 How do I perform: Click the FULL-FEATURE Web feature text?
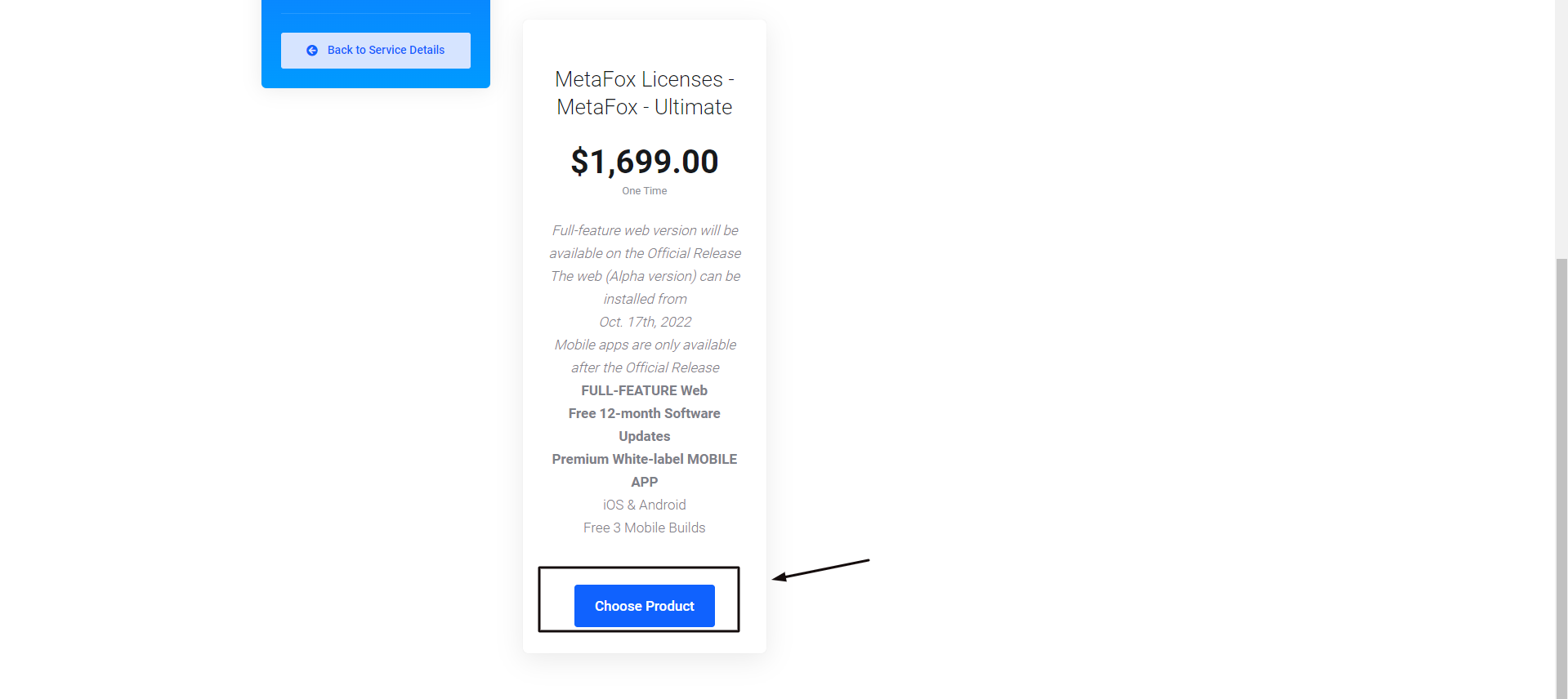point(644,390)
